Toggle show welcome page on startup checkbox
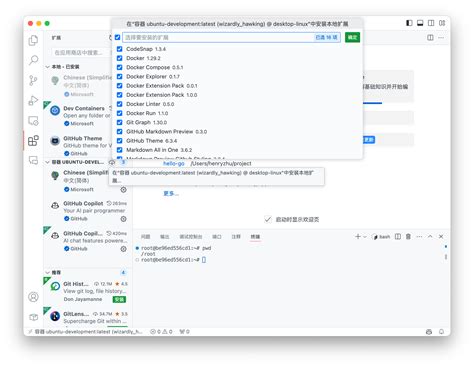 (268, 219)
